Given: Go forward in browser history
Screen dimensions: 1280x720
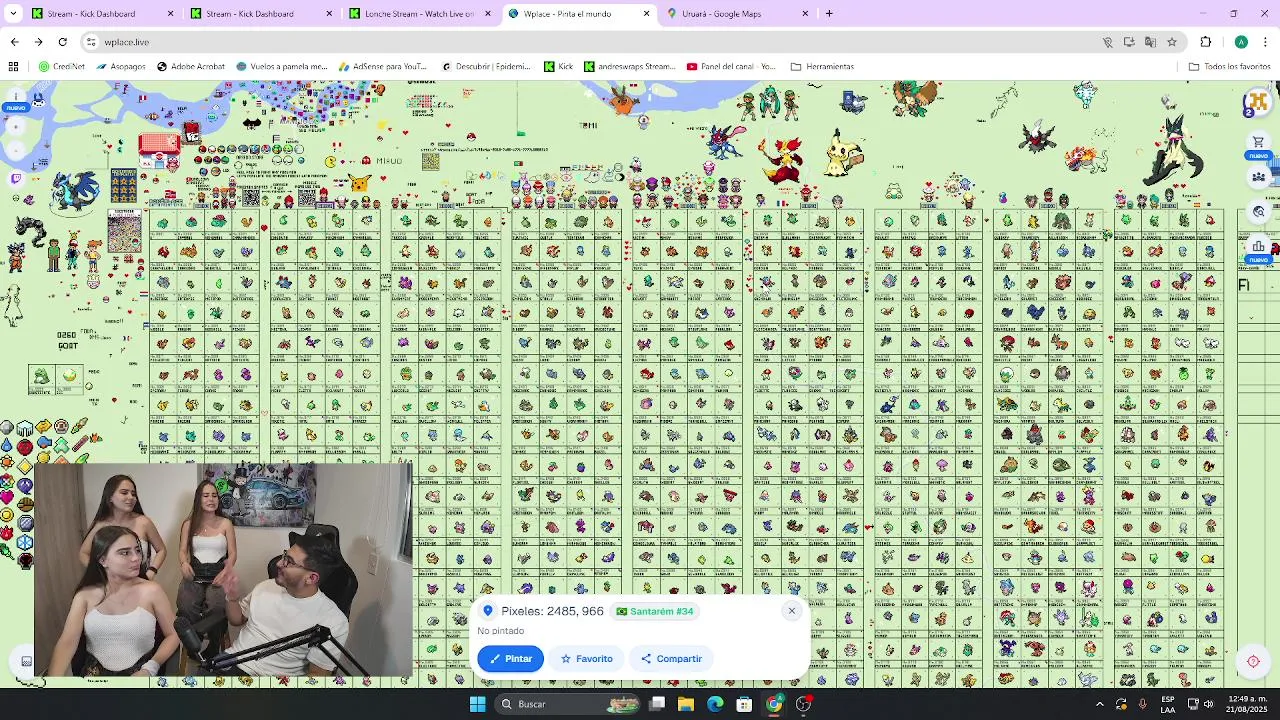Looking at the screenshot, I should click(38, 42).
